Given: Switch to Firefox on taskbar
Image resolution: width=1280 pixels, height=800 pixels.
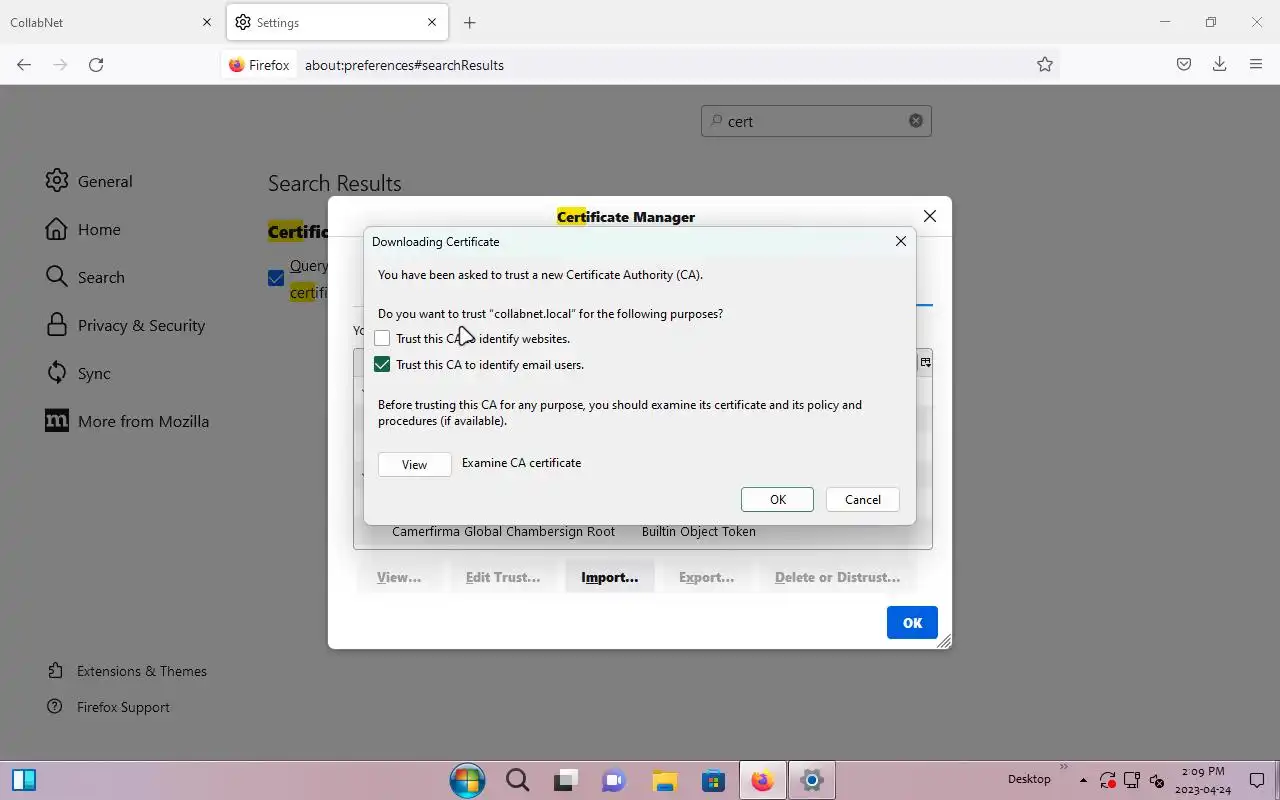Looking at the screenshot, I should coord(762,780).
